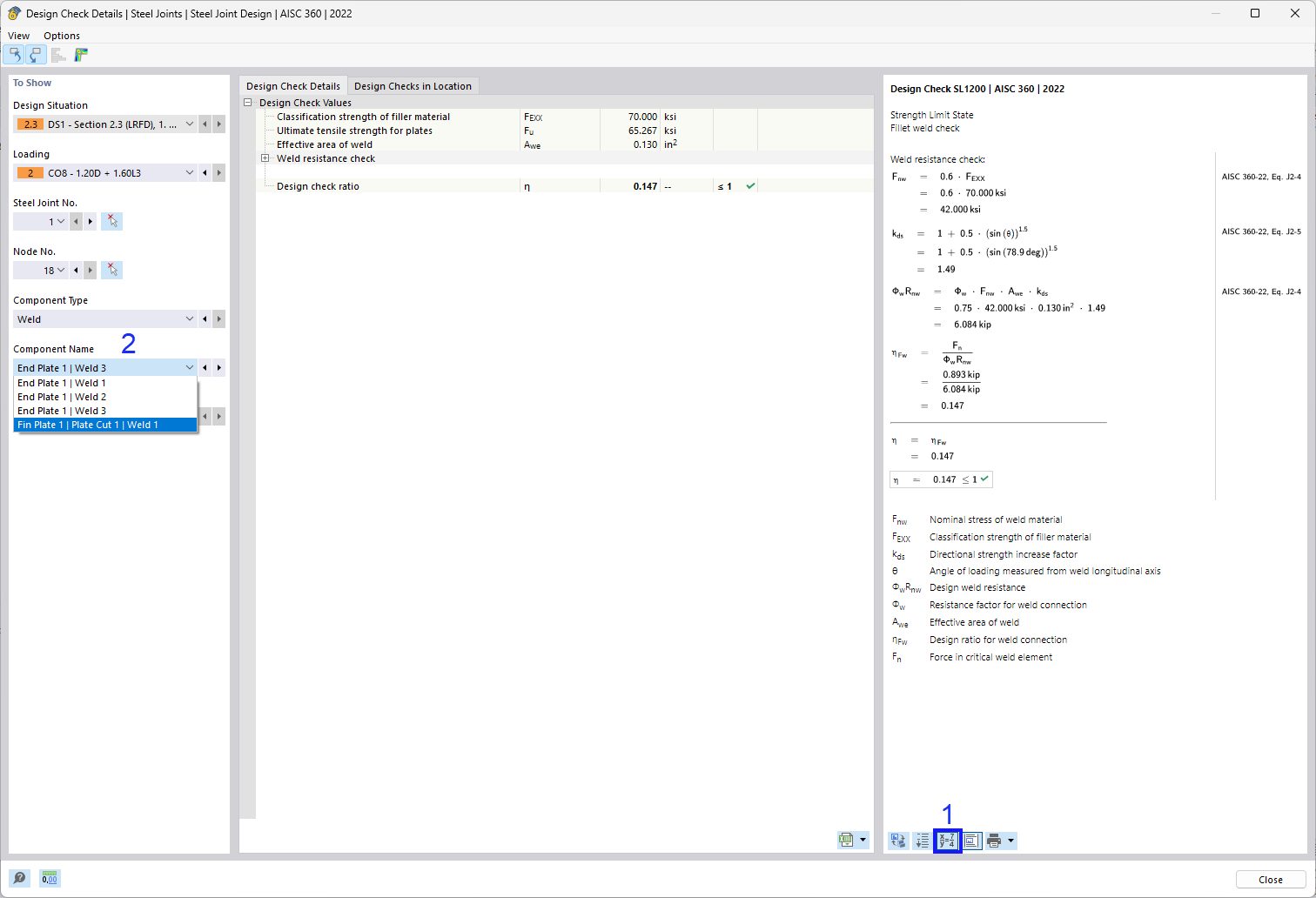1316x898 pixels.
Task: Click the Directional strength increase factor legend entry
Action: tap(1004, 554)
